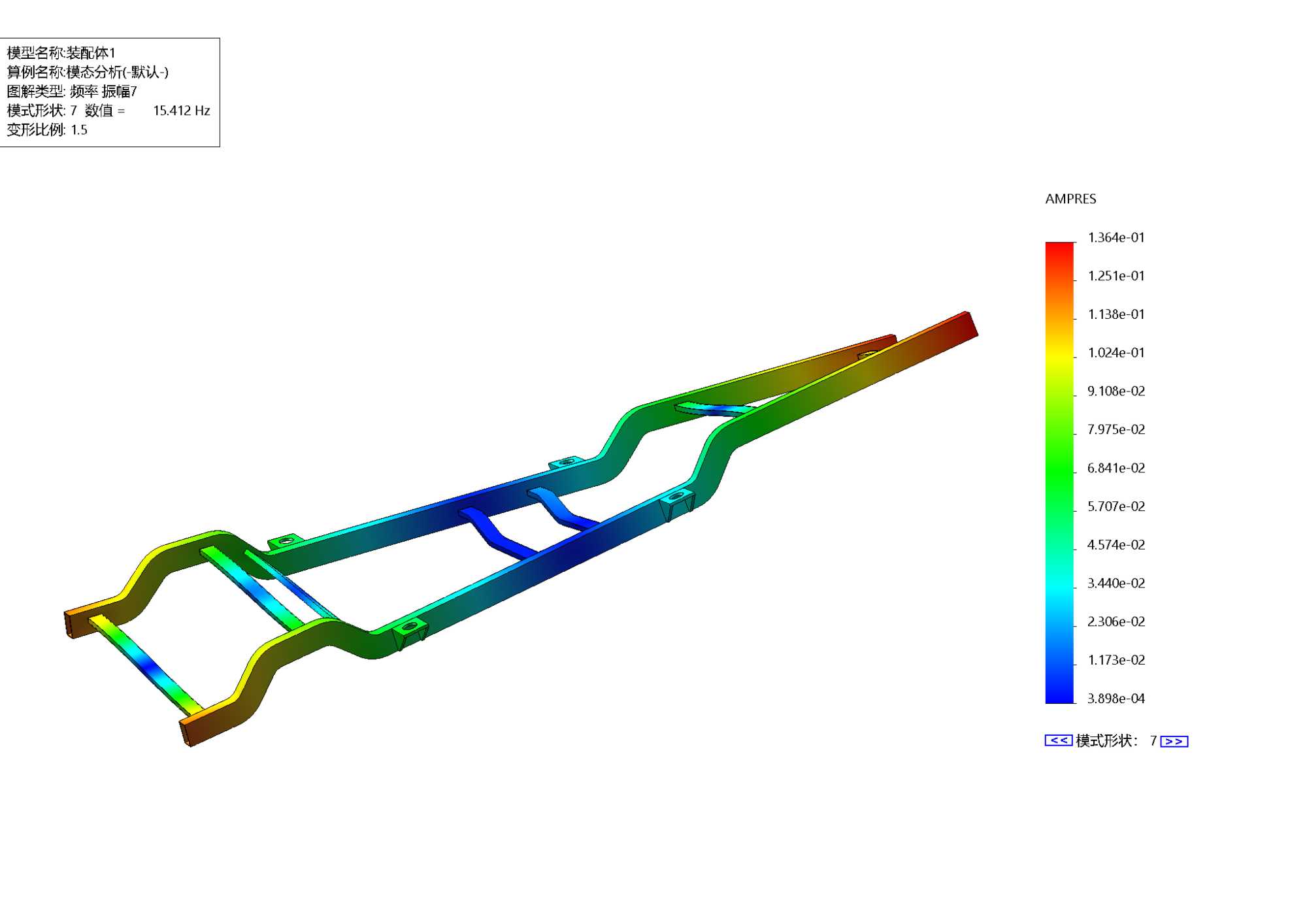Click the 模型名称:装配体1 text line

[61, 53]
